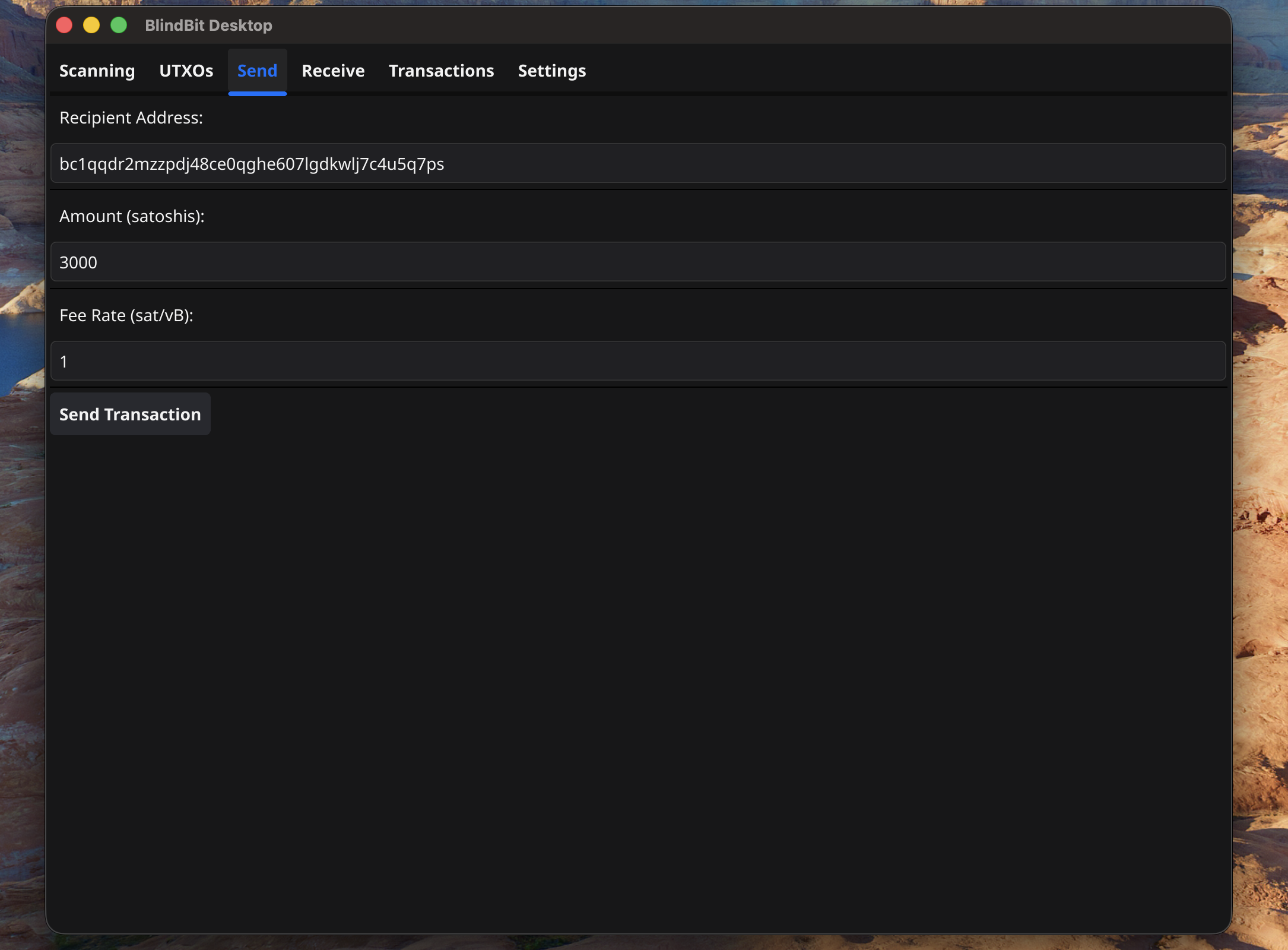The width and height of the screenshot is (1288, 950).
Task: Open the Settings tab
Action: [551, 71]
